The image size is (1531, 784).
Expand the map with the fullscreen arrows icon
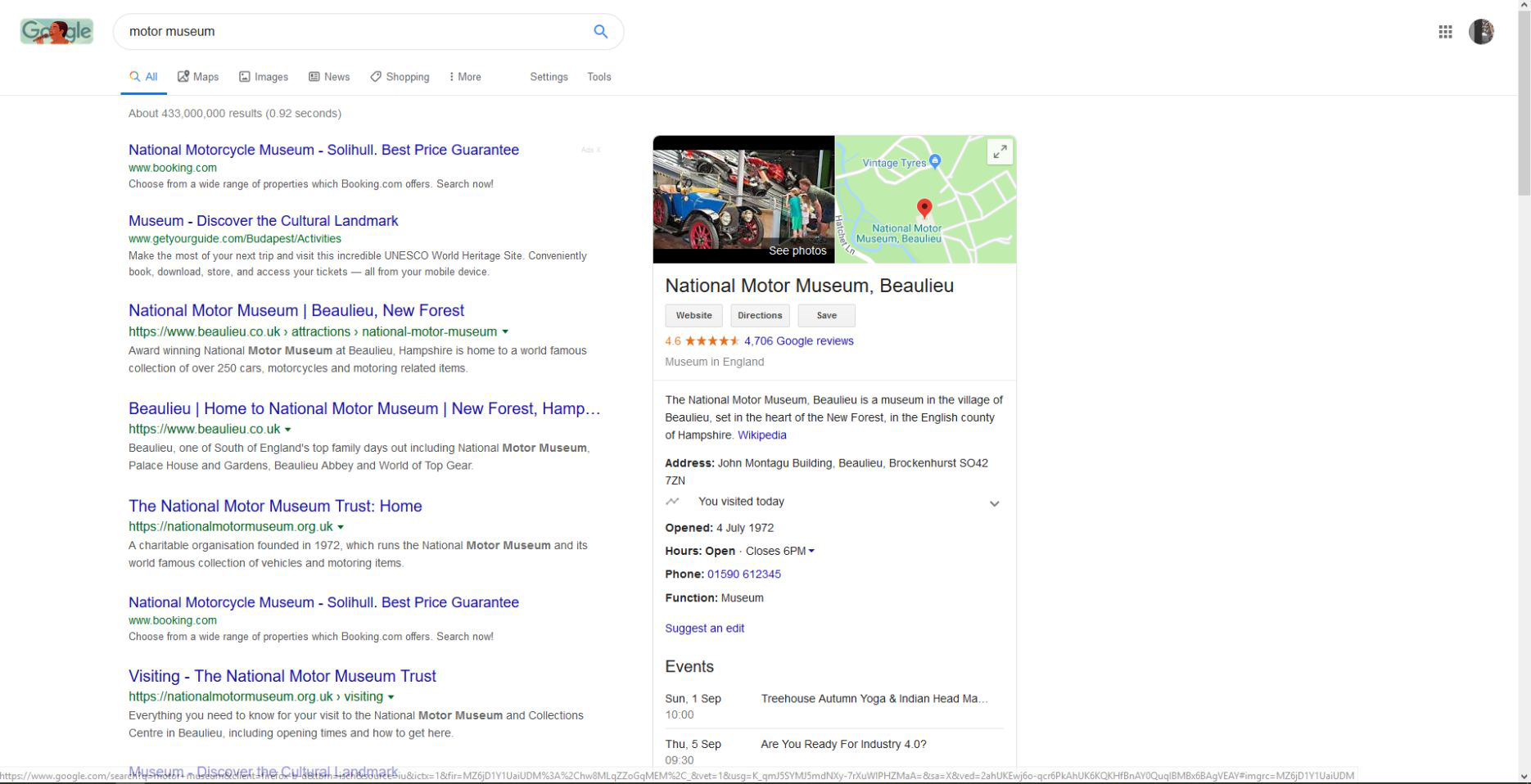[1000, 151]
